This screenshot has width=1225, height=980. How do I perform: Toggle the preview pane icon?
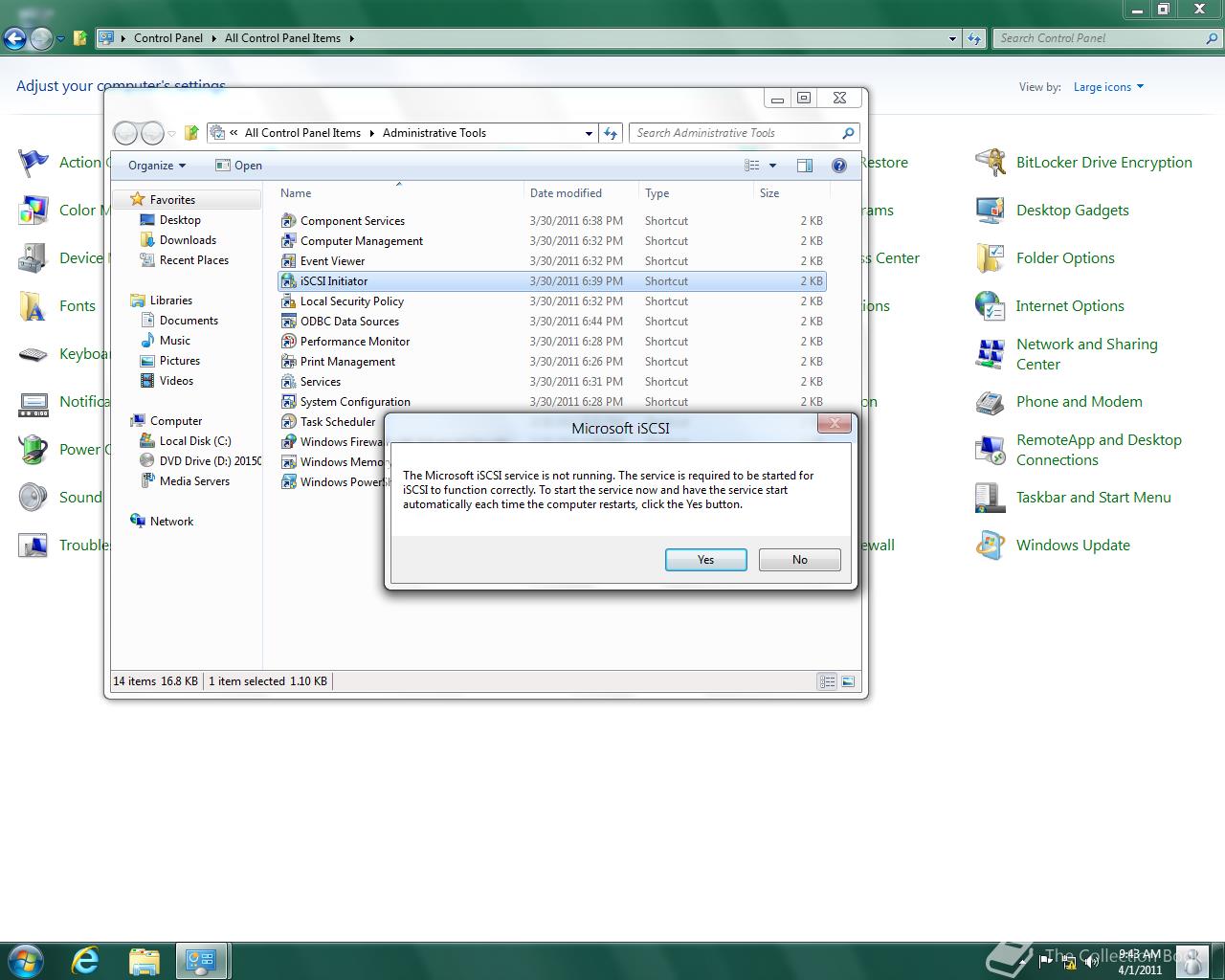[x=805, y=166]
